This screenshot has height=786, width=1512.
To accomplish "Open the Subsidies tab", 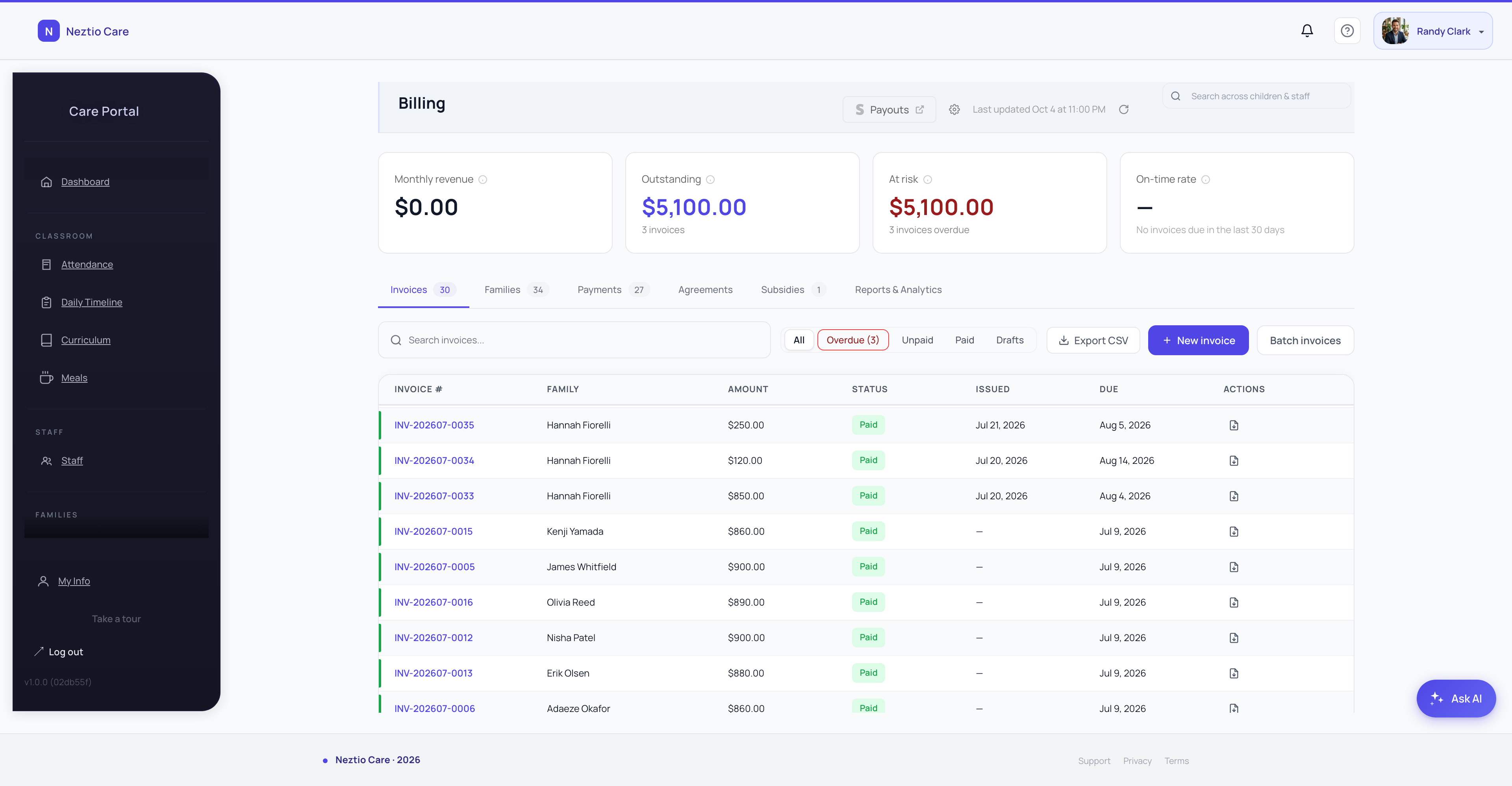I will click(793, 290).
